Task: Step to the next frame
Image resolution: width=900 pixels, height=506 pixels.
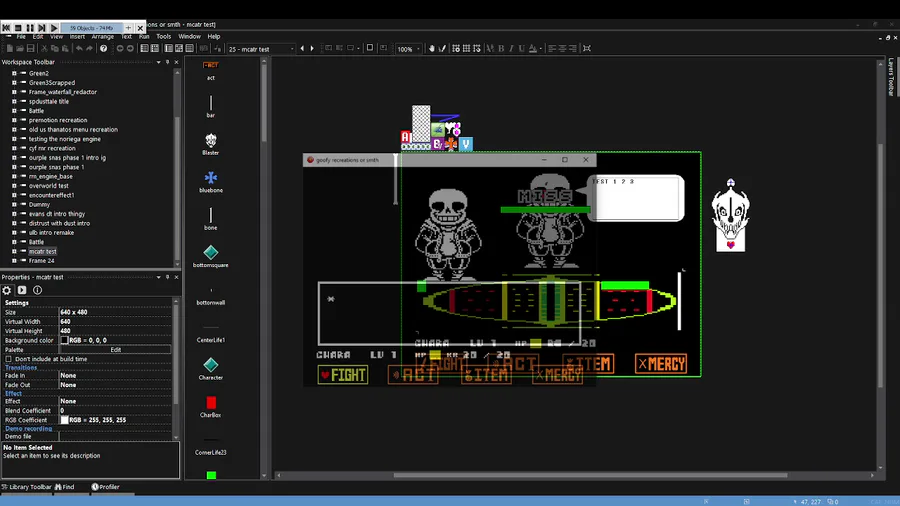Action: point(42,28)
